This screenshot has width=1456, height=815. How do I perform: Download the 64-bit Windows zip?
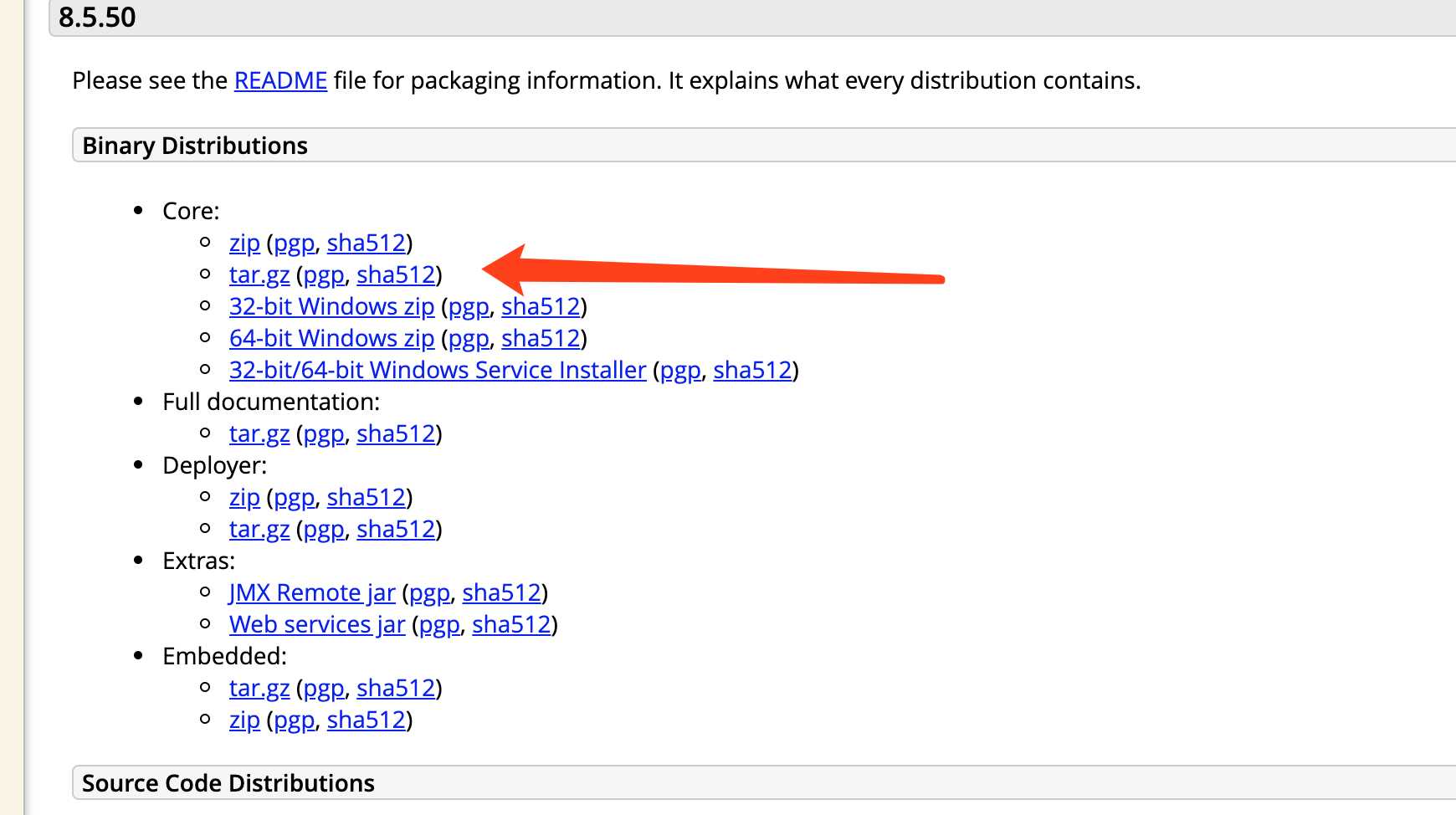point(332,339)
